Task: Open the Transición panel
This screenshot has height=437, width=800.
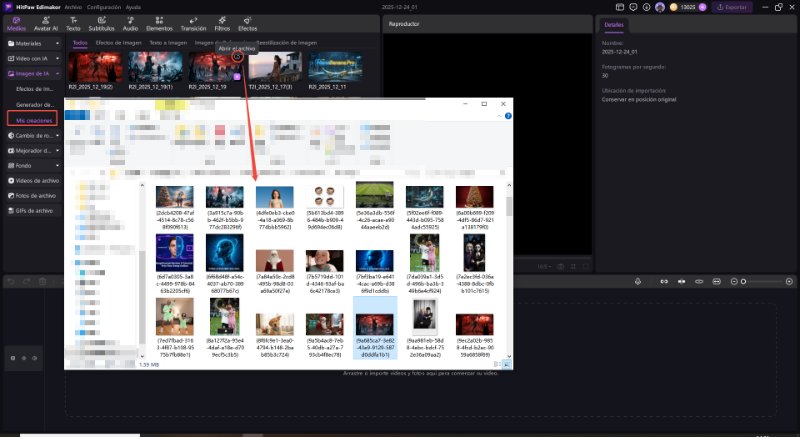Action: coord(192,24)
